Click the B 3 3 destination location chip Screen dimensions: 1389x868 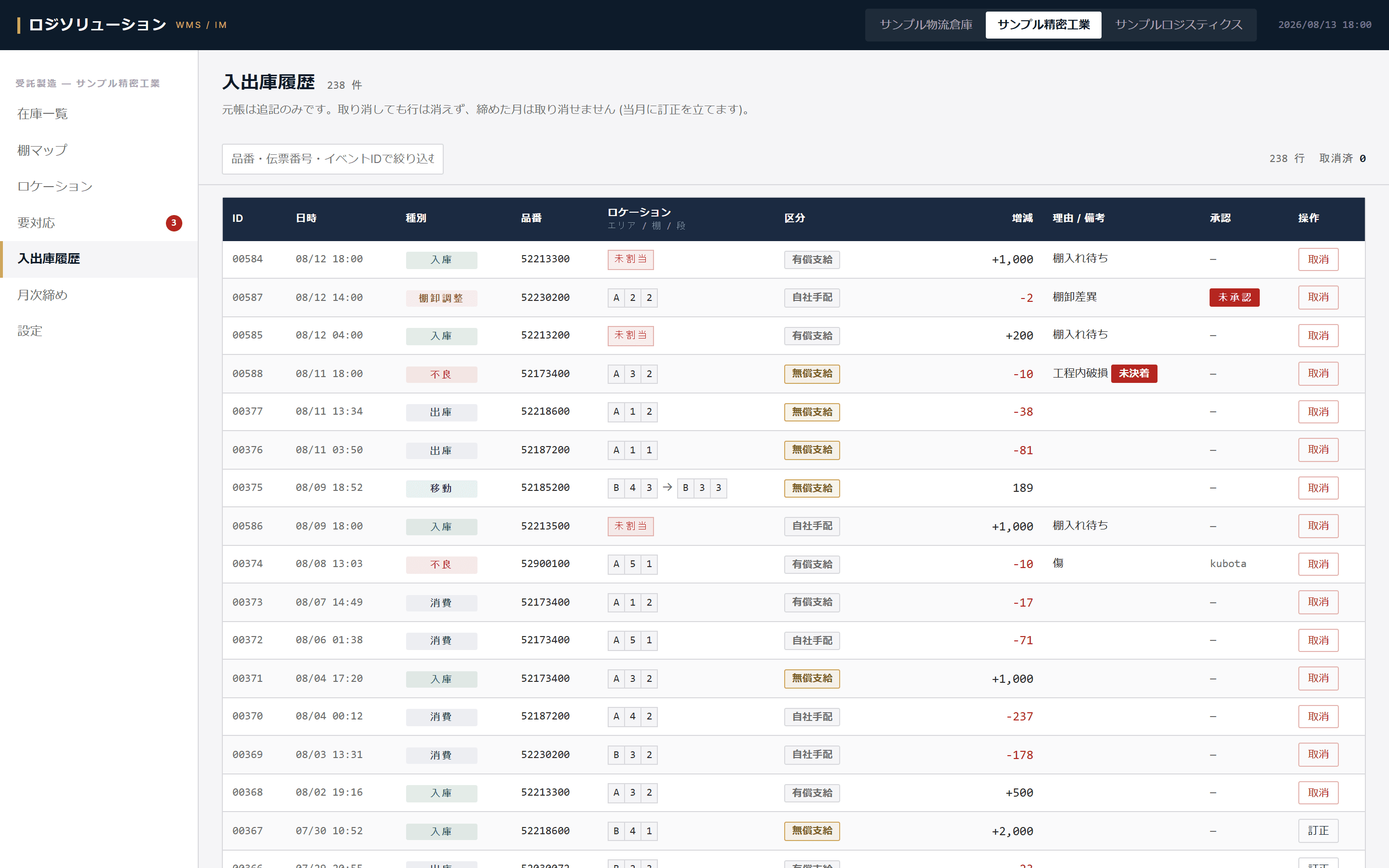(x=701, y=488)
